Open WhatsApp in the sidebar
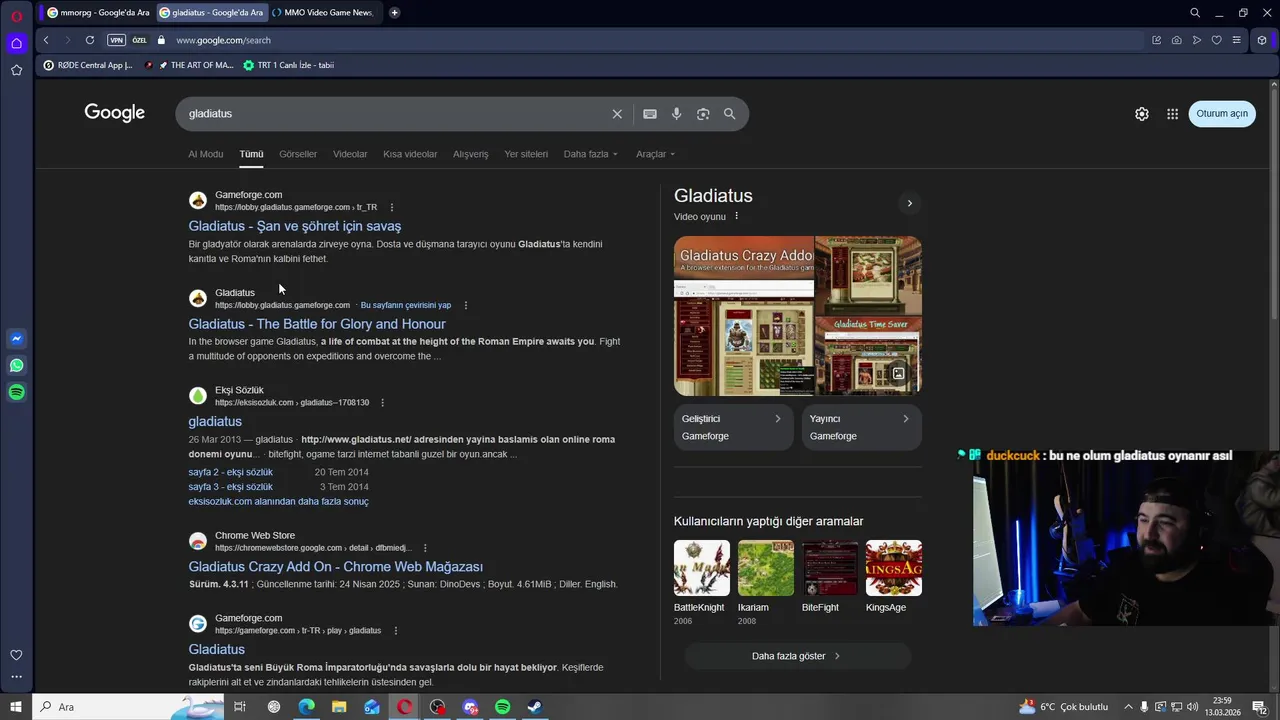 pos(16,366)
